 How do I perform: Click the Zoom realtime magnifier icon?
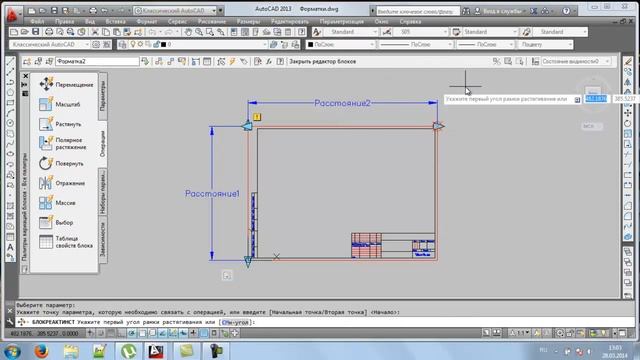coord(199,32)
